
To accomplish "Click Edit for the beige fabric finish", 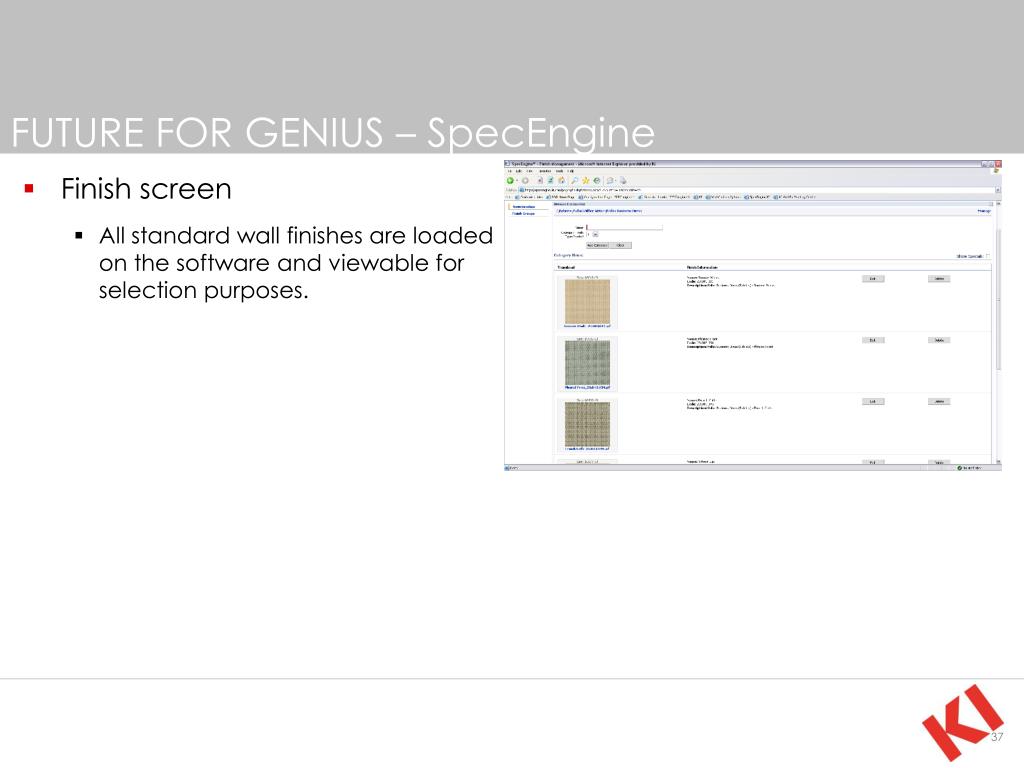I will (873, 279).
